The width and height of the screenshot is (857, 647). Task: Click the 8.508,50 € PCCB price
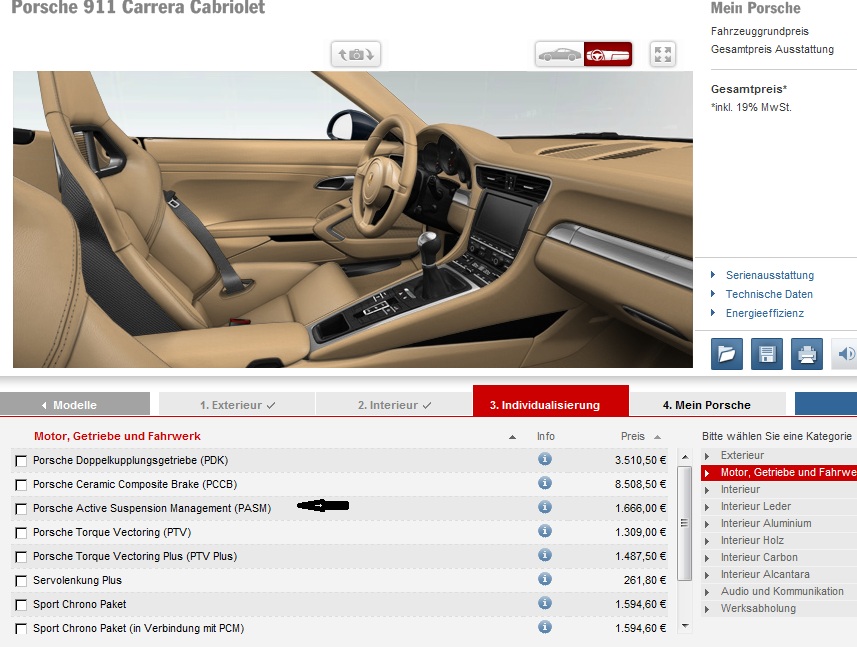pos(640,484)
